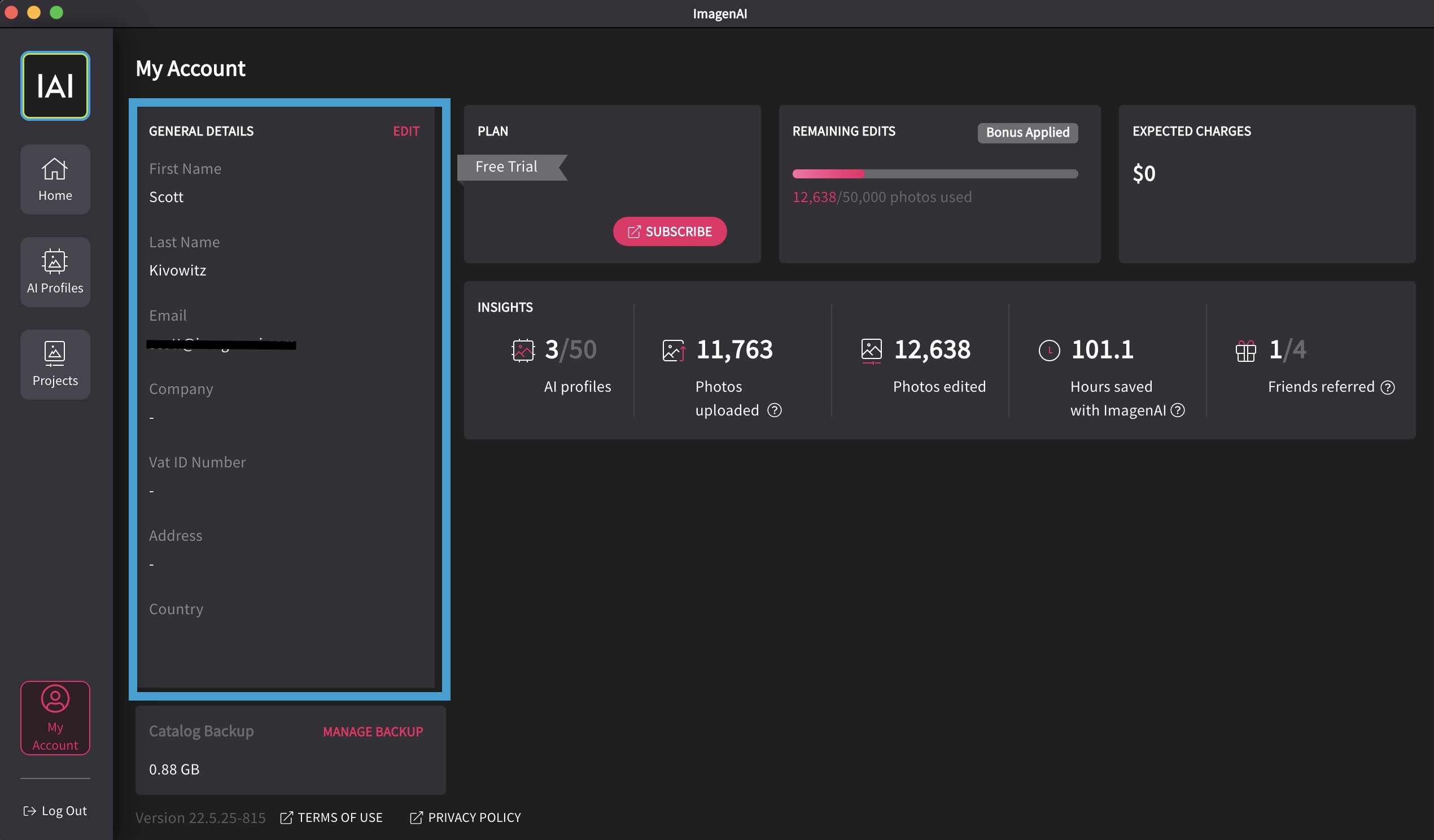This screenshot has width=1434, height=840.
Task: Click the Address field label
Action: [176, 536]
